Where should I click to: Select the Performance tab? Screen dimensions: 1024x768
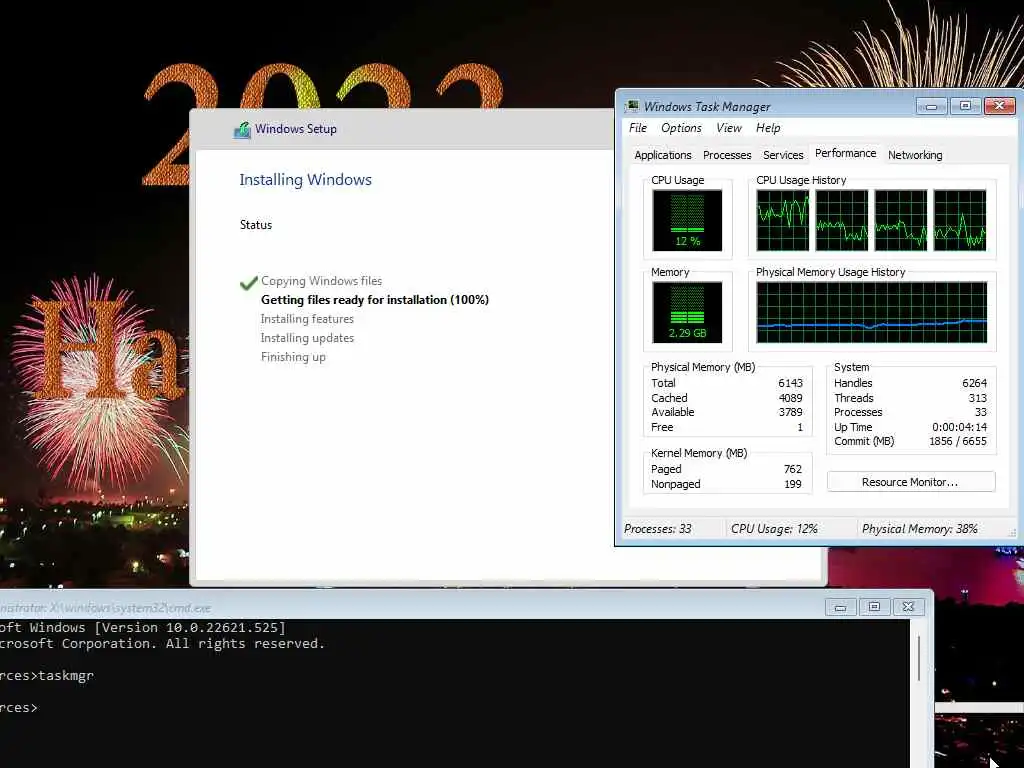pos(846,153)
